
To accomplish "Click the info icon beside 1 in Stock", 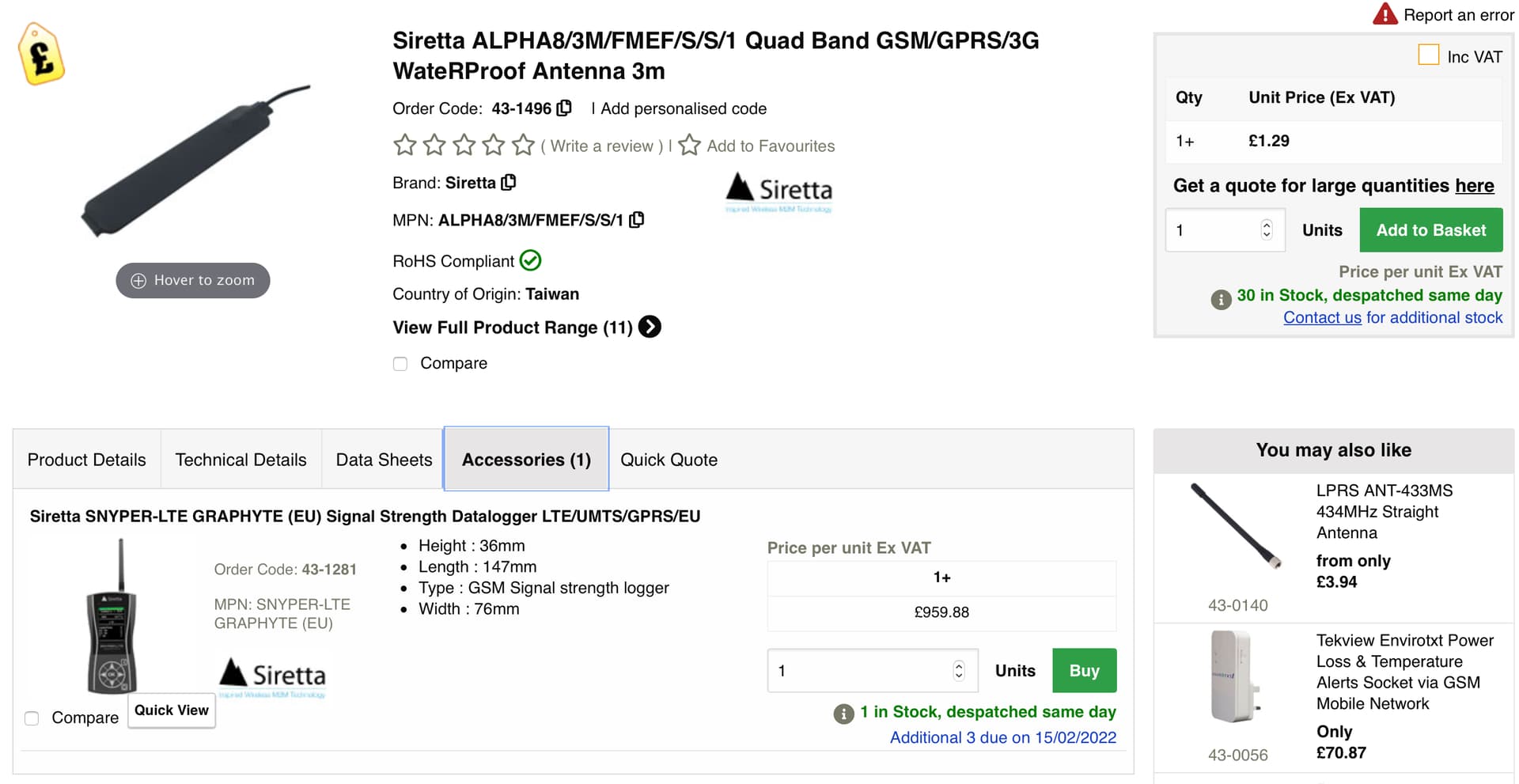I will (x=843, y=714).
